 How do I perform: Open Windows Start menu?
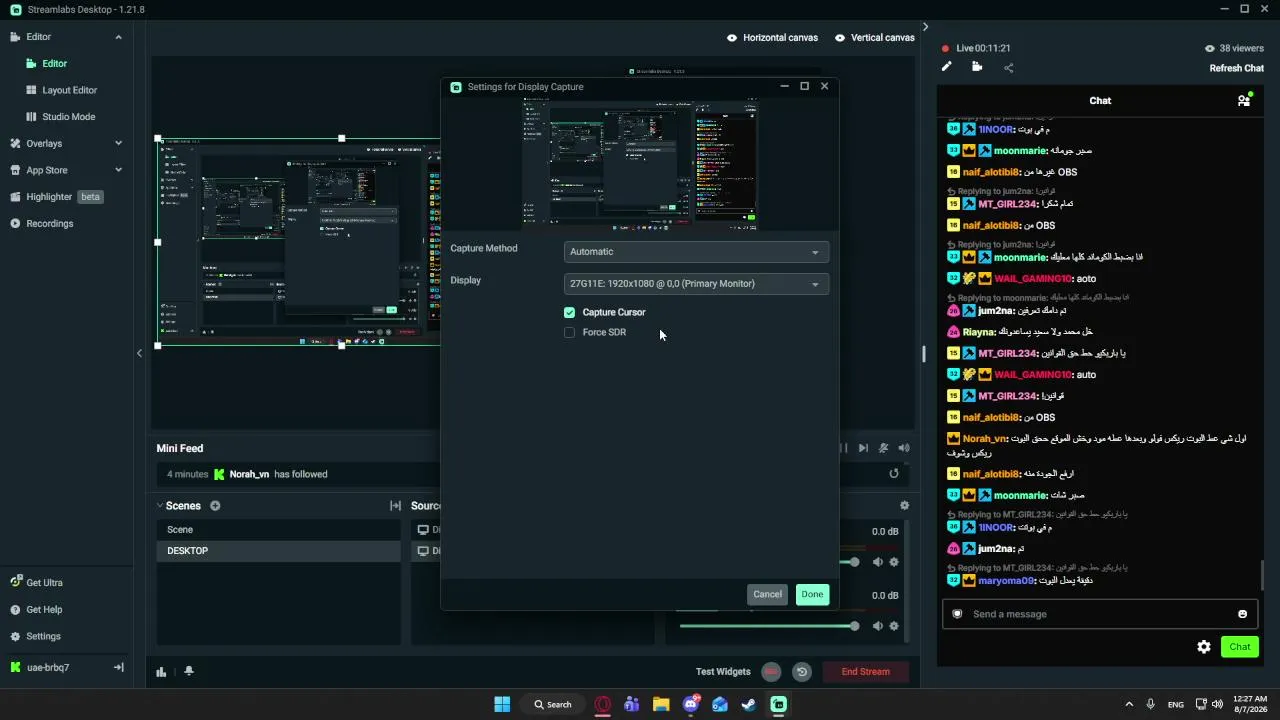(502, 704)
